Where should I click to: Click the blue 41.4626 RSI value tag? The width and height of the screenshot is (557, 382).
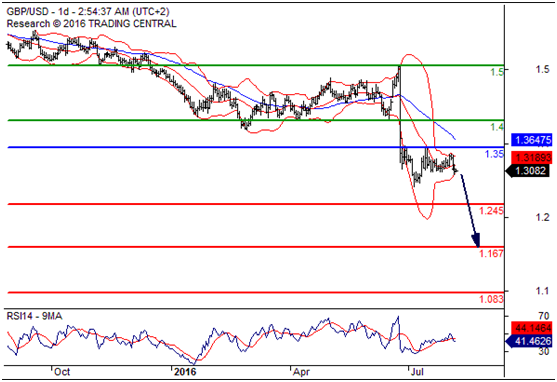(529, 341)
